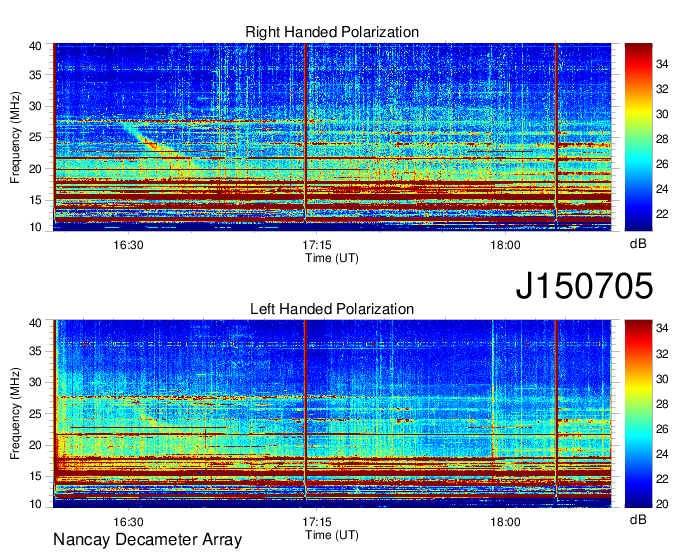Click the 'Nancay Decameter Array' caption
Image resolution: width=680 pixels, height=552 pixels.
(x=147, y=540)
